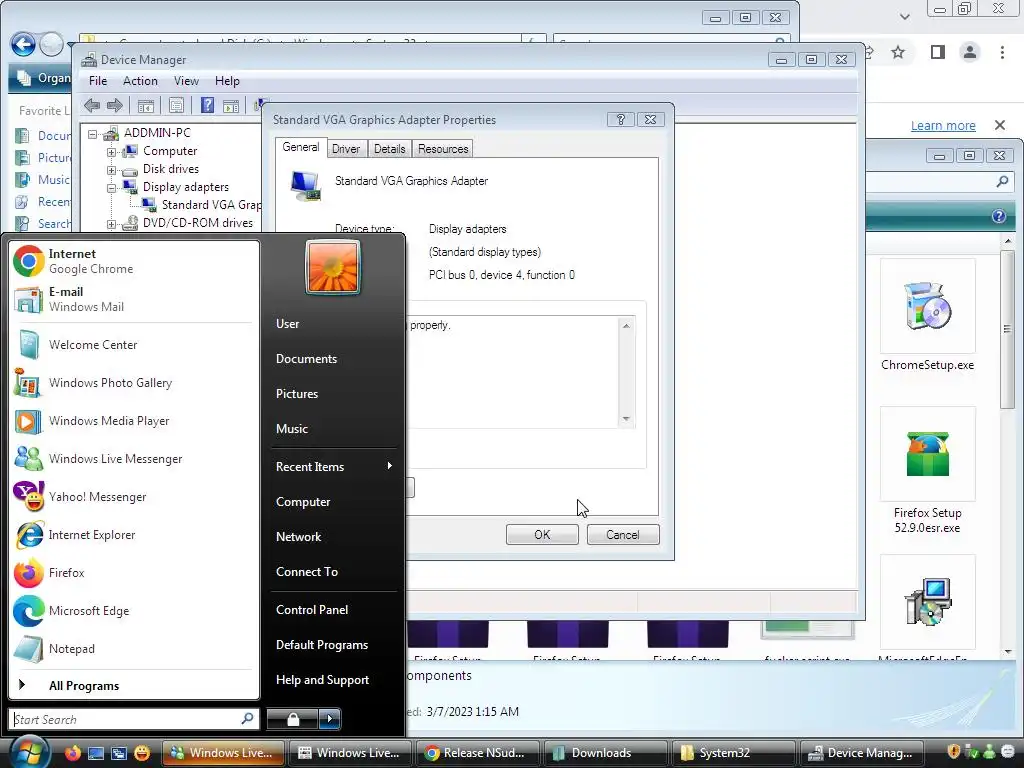Open Notepad from Start menu
The height and width of the screenshot is (768, 1024).
point(134,648)
